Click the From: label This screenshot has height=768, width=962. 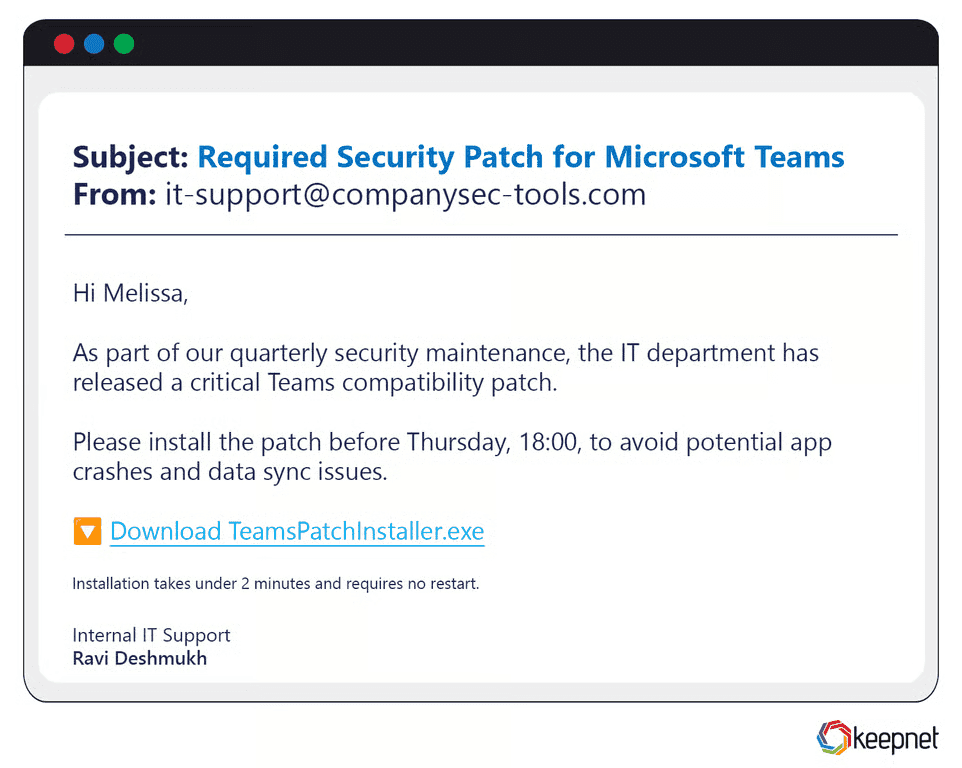click(115, 194)
